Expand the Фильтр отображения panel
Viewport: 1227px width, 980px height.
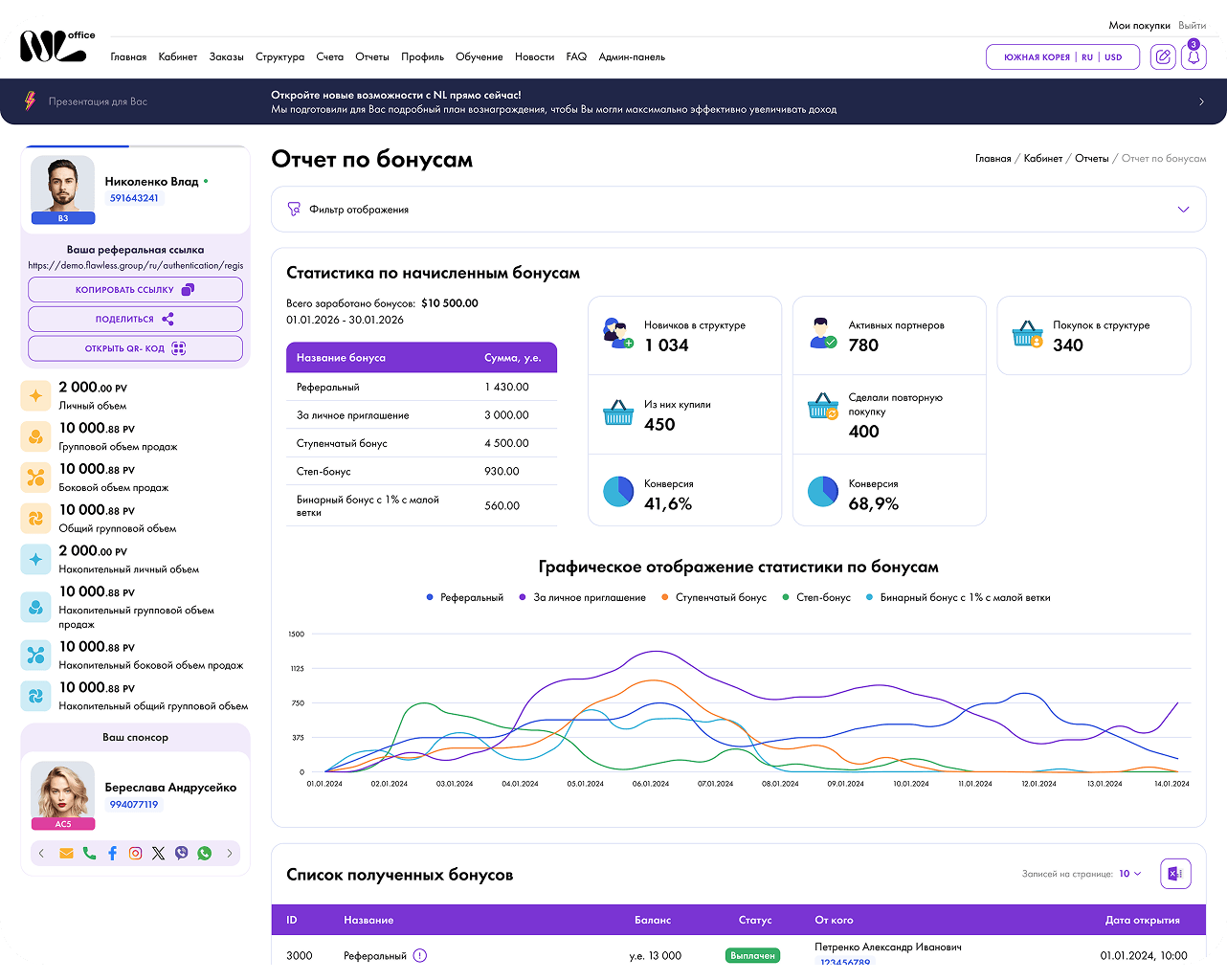(738, 209)
